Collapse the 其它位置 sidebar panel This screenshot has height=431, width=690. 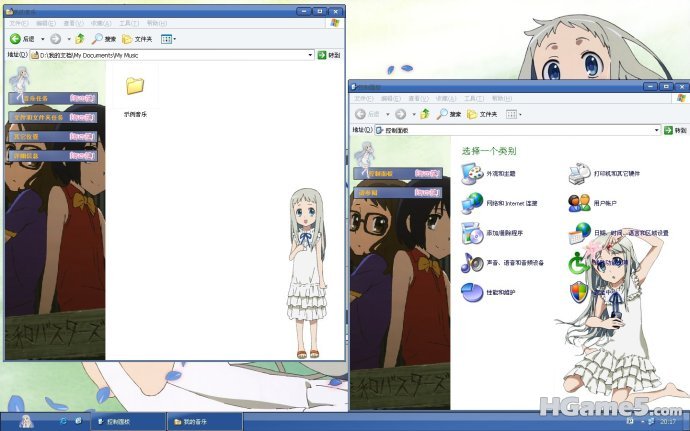tap(53, 136)
